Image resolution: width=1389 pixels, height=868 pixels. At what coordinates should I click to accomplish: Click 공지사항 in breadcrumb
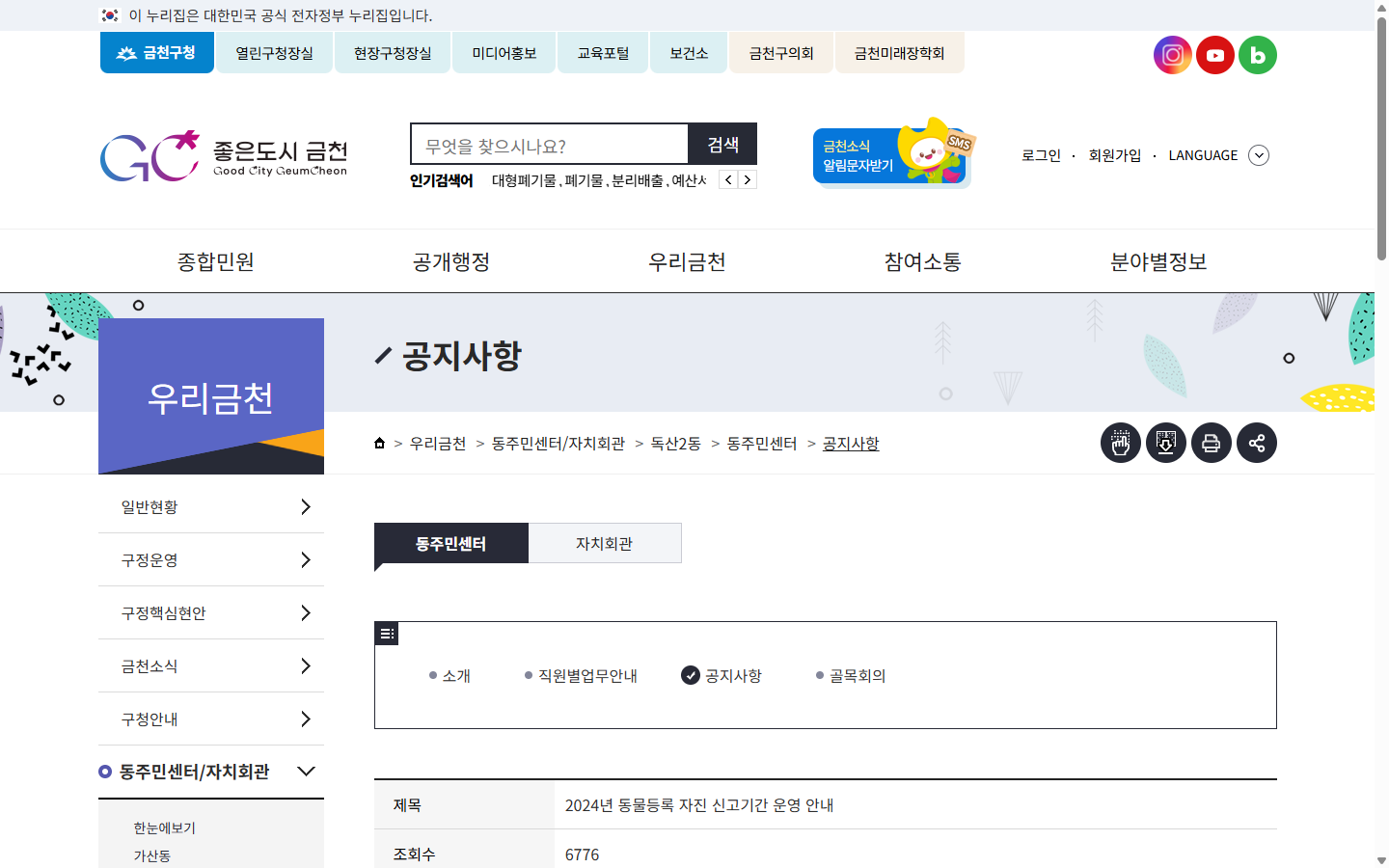point(851,444)
